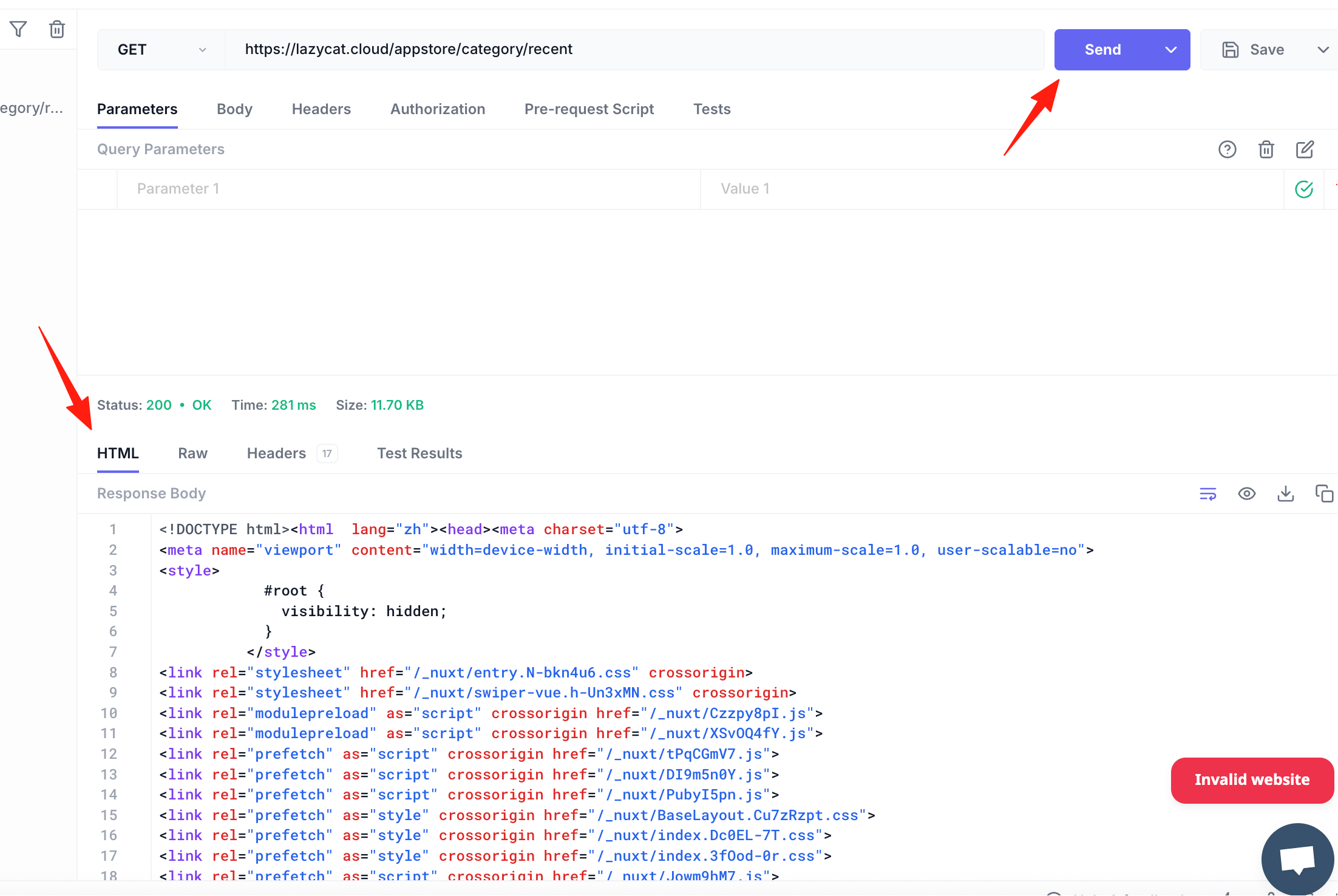Send the GET request
This screenshot has height=896, width=1338.
(x=1103, y=50)
